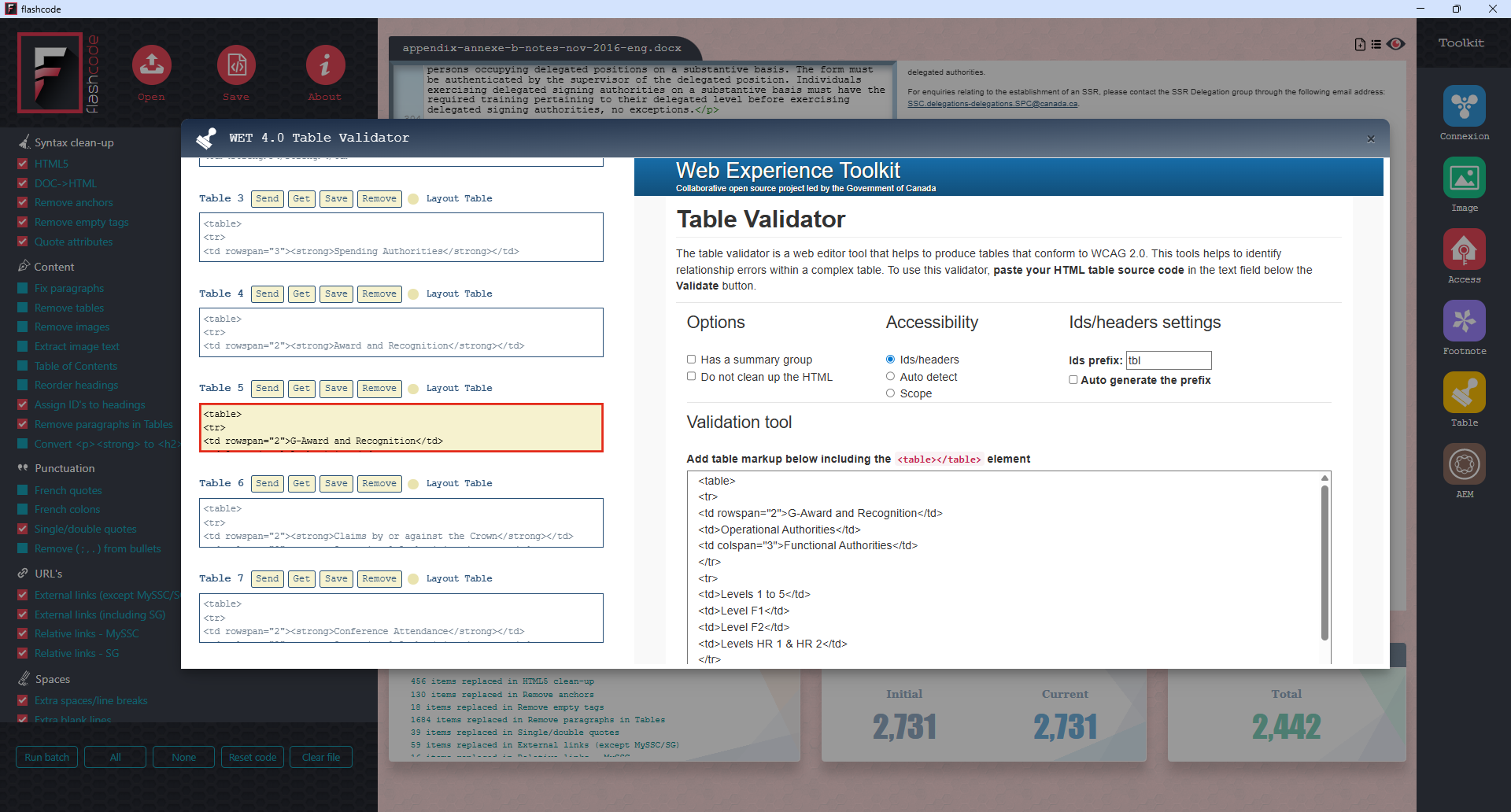The width and height of the screenshot is (1511, 812).
Task: Select the appendix-annexe-b-notes-nov-2016-eng.docx tab
Action: coord(541,48)
